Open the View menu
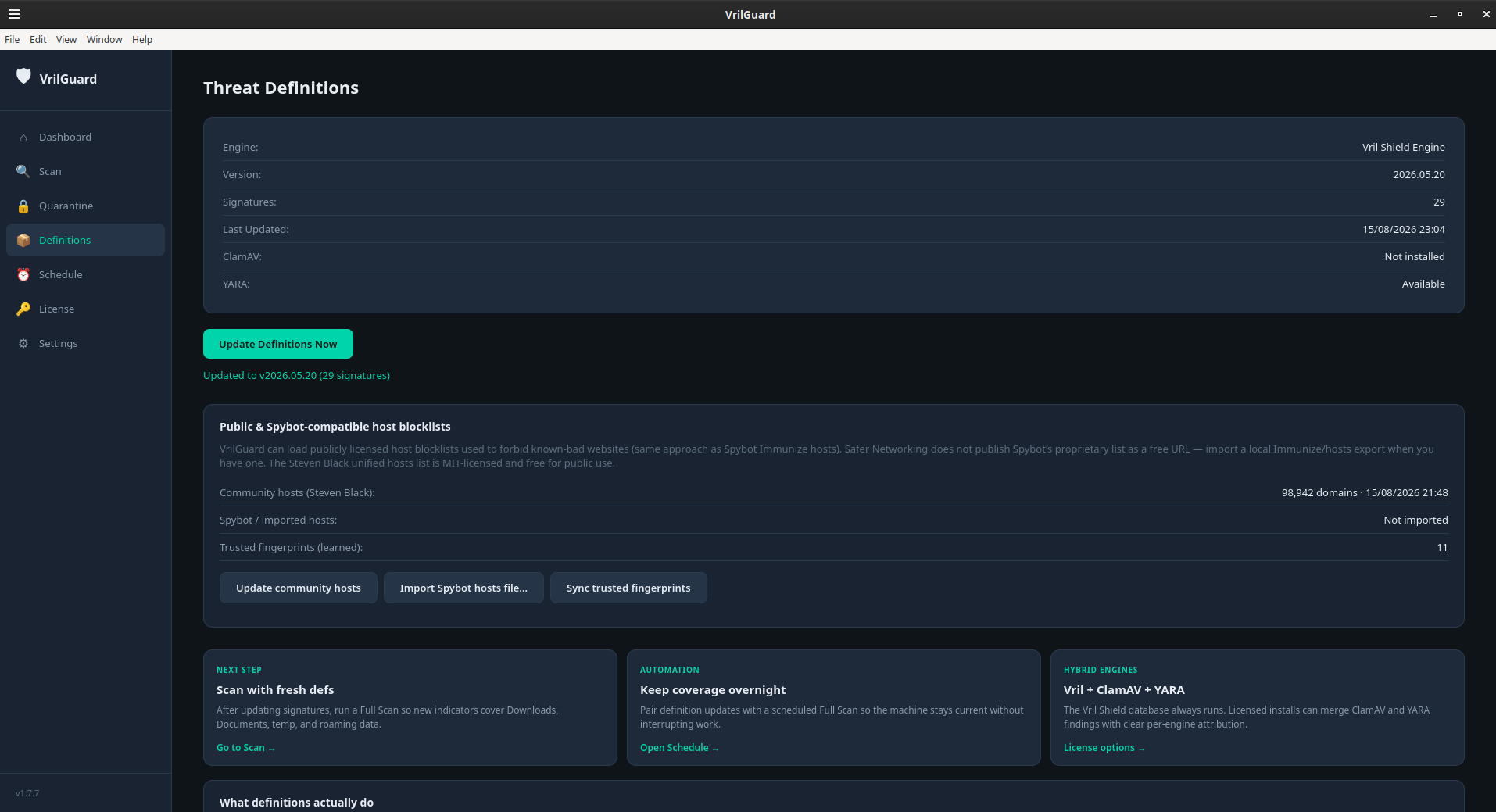 coord(66,39)
